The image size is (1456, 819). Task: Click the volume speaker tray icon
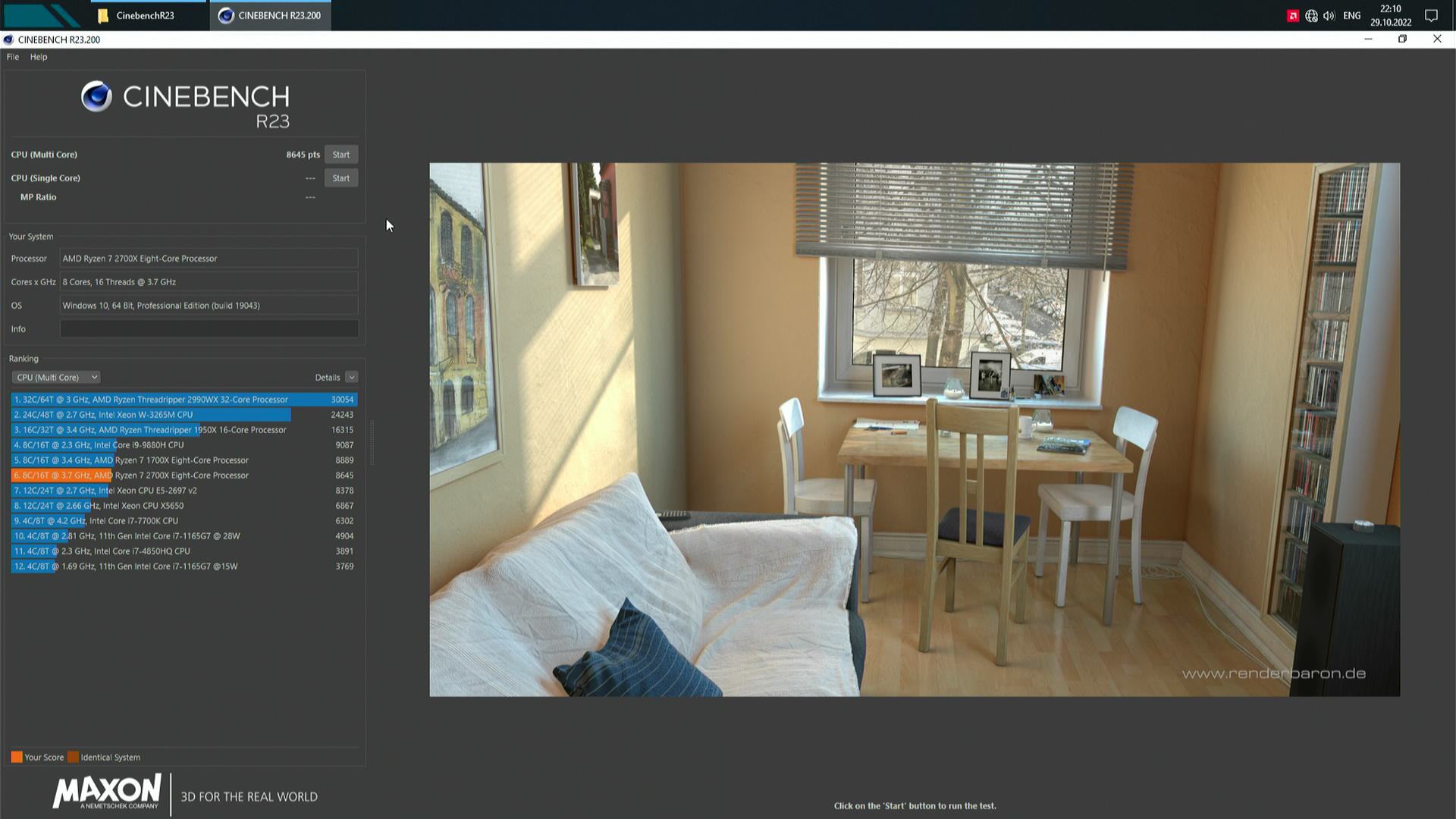tap(1329, 16)
